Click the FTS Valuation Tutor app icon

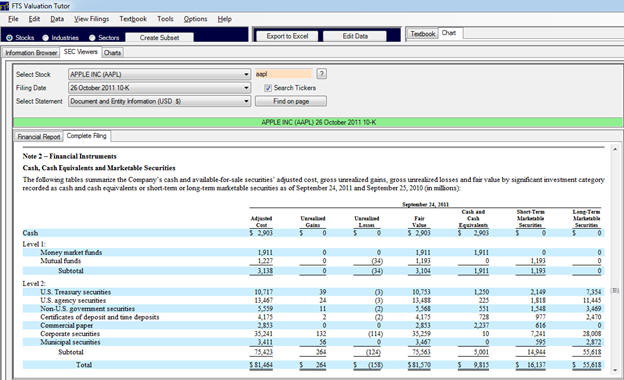[x=4, y=6]
